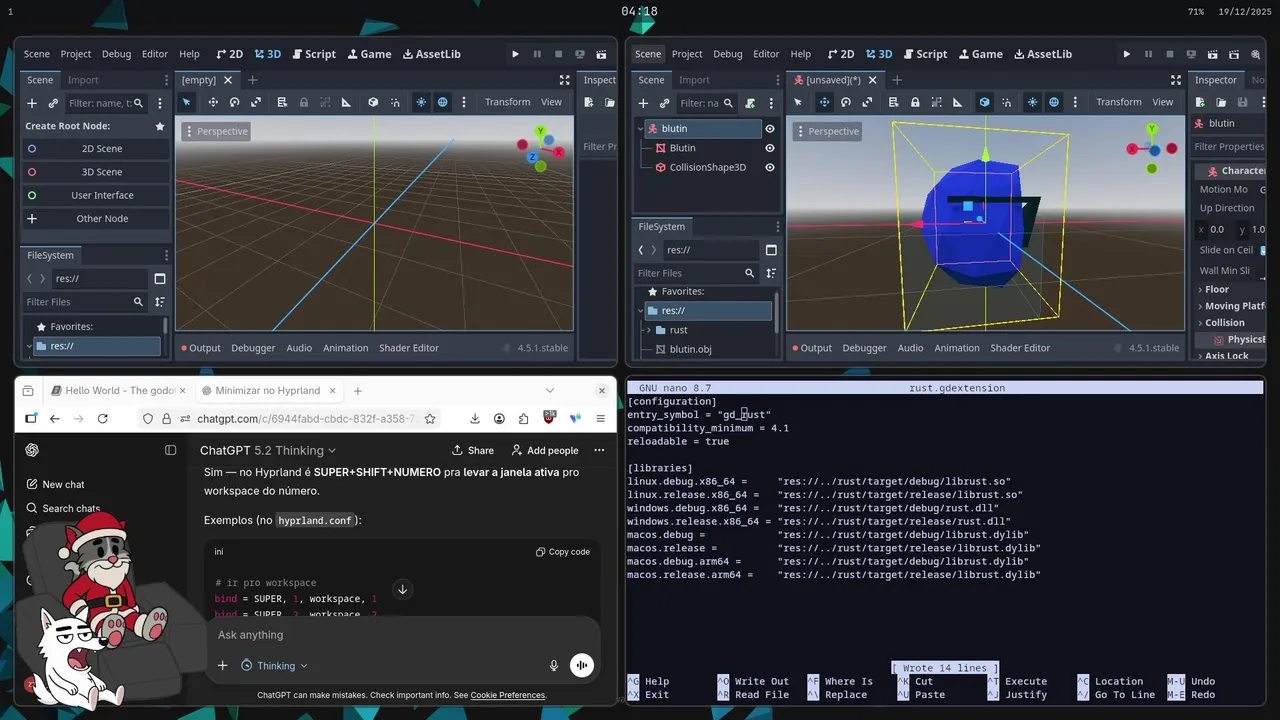Toggle local space cube in left Godot toolbar
Screen dimensions: 1280x720
(x=373, y=102)
